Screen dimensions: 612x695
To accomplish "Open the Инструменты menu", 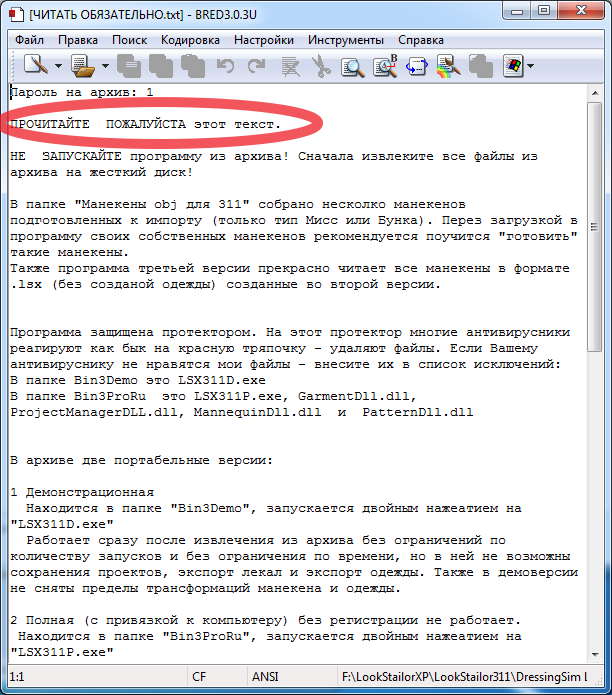I will pos(346,40).
